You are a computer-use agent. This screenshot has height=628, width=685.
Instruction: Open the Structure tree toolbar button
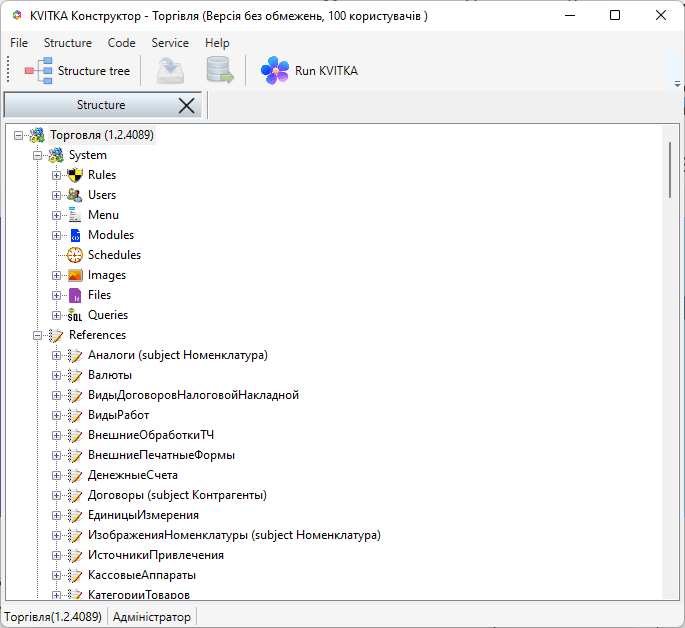[77, 71]
